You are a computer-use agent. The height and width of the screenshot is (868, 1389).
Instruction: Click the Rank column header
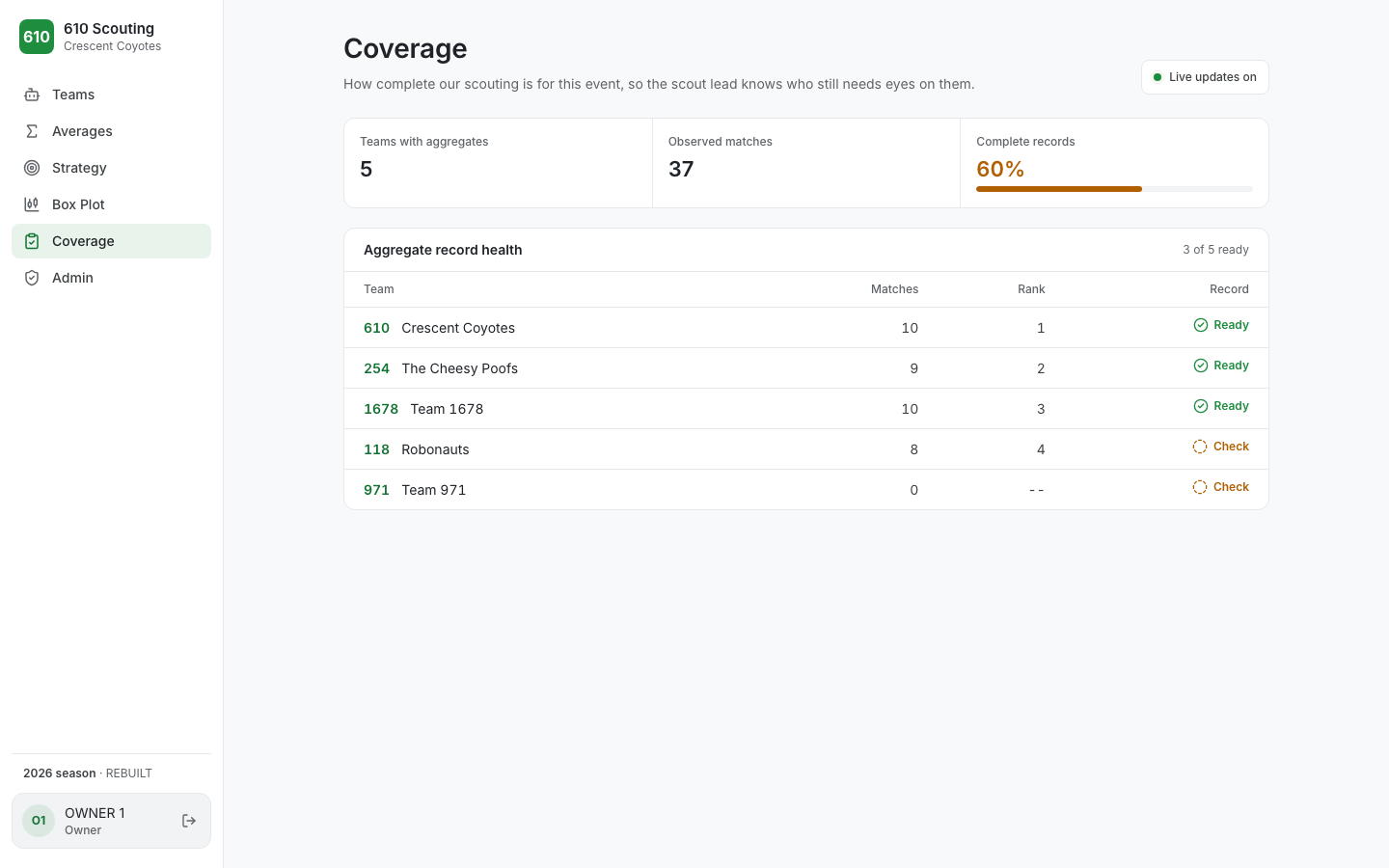pyautogui.click(x=1031, y=289)
